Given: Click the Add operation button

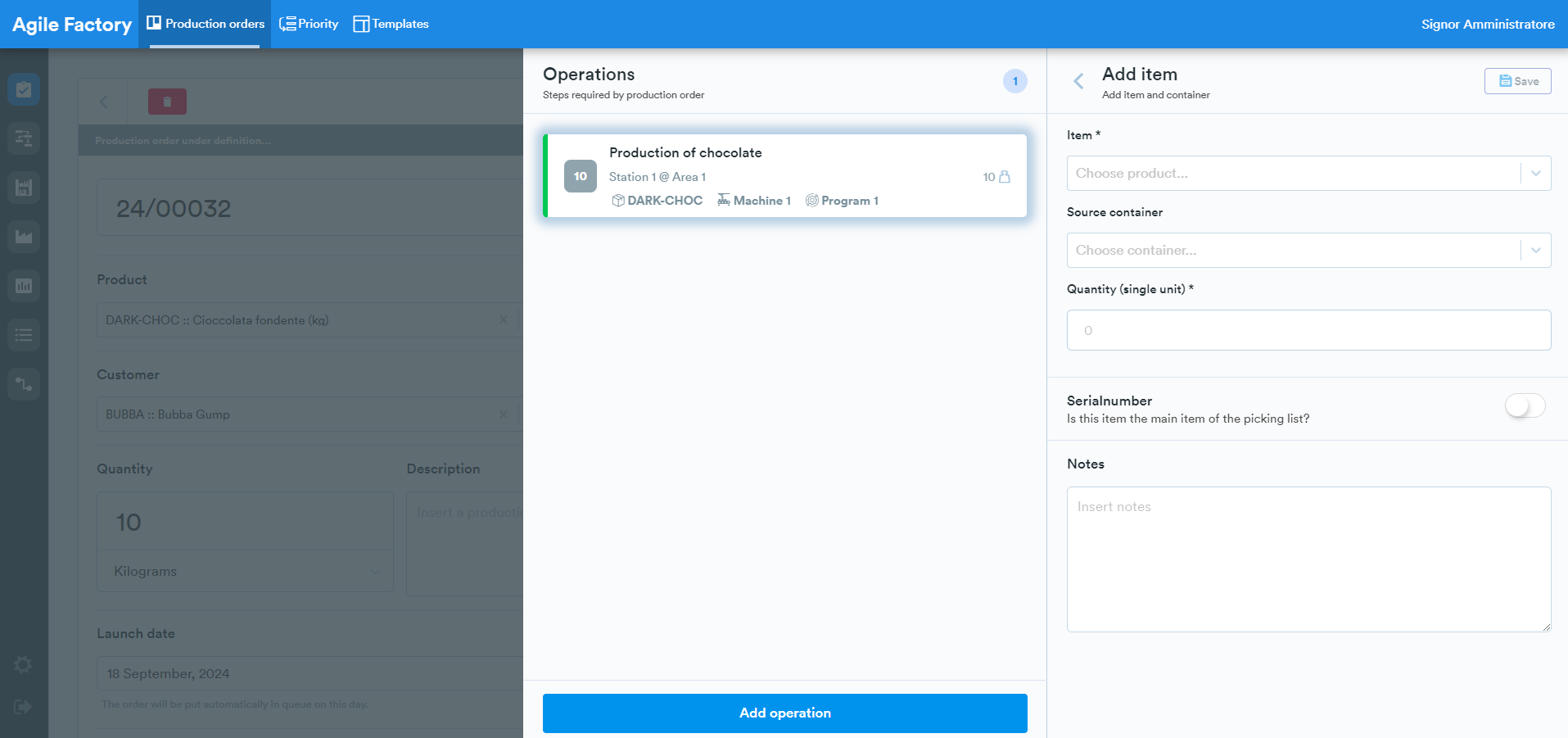Looking at the screenshot, I should (784, 713).
